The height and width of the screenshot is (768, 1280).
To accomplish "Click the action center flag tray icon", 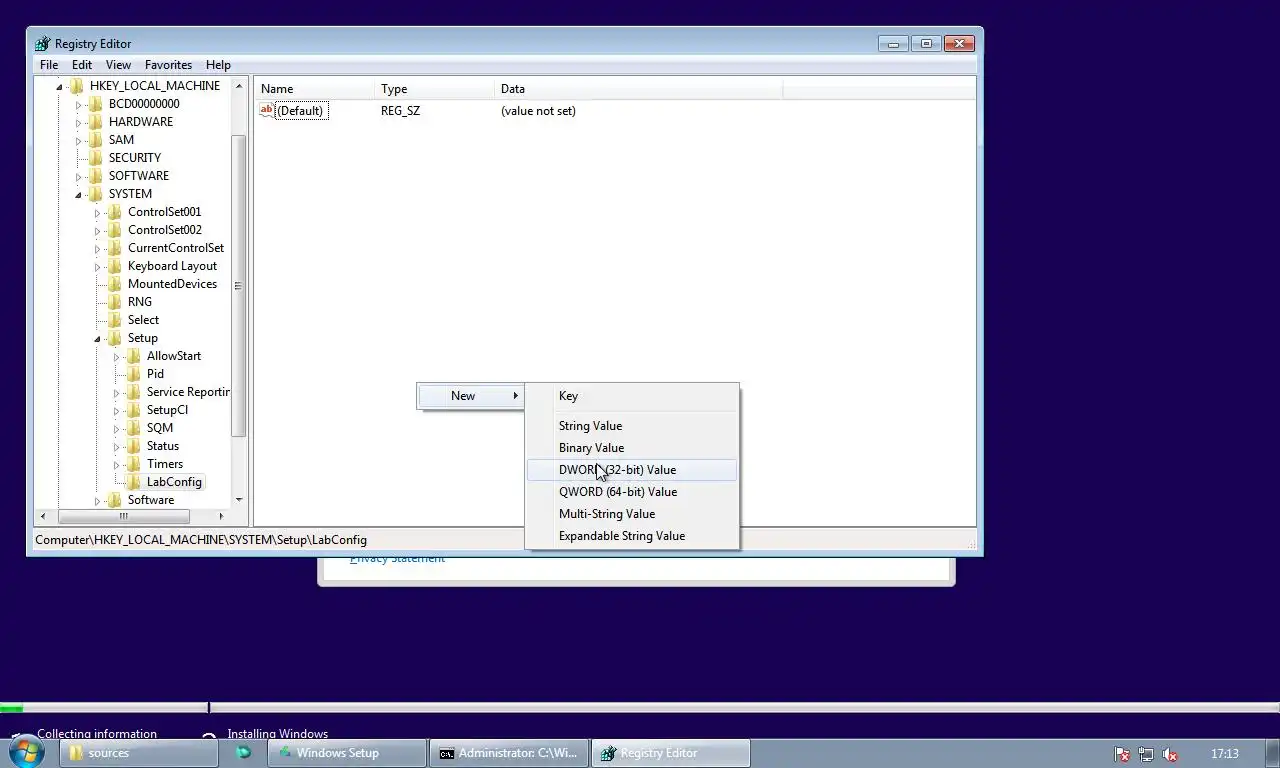I will [x=1122, y=754].
